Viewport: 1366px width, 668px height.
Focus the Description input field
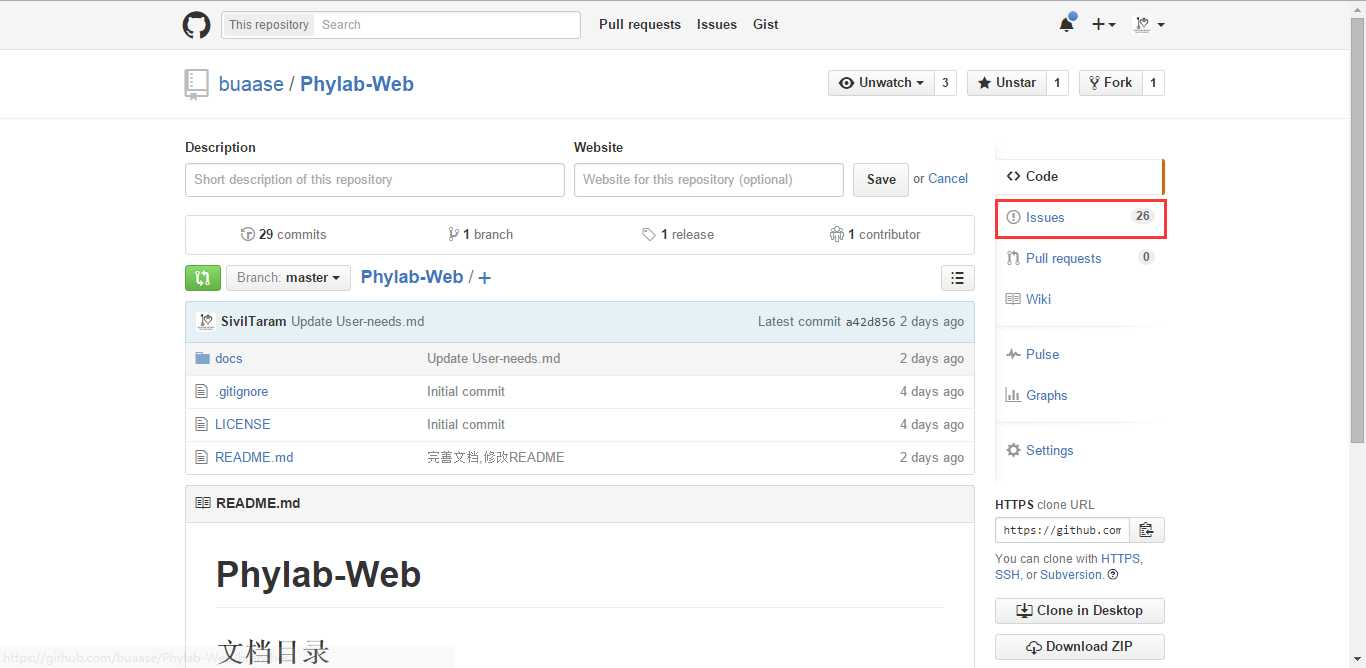point(375,180)
